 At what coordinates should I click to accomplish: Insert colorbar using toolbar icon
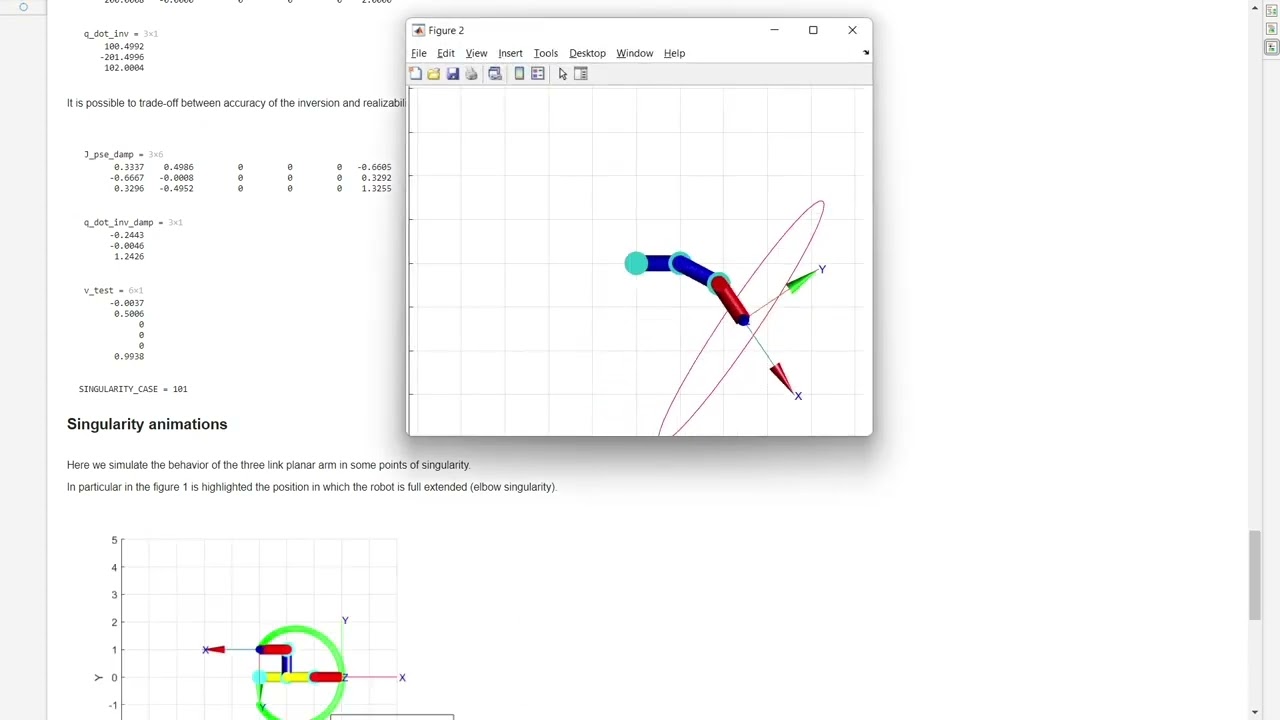pos(519,74)
